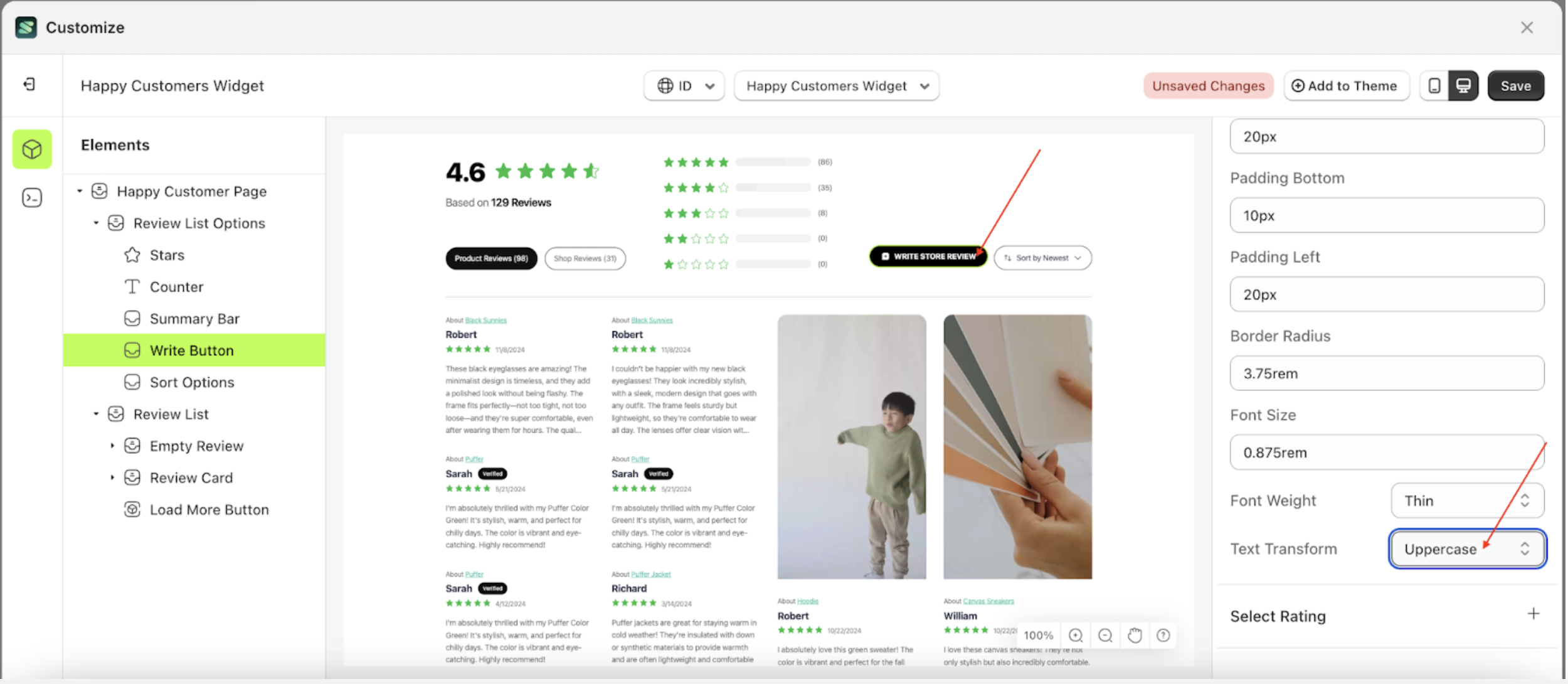
Task: Switch preview to mobile view
Action: click(1434, 85)
